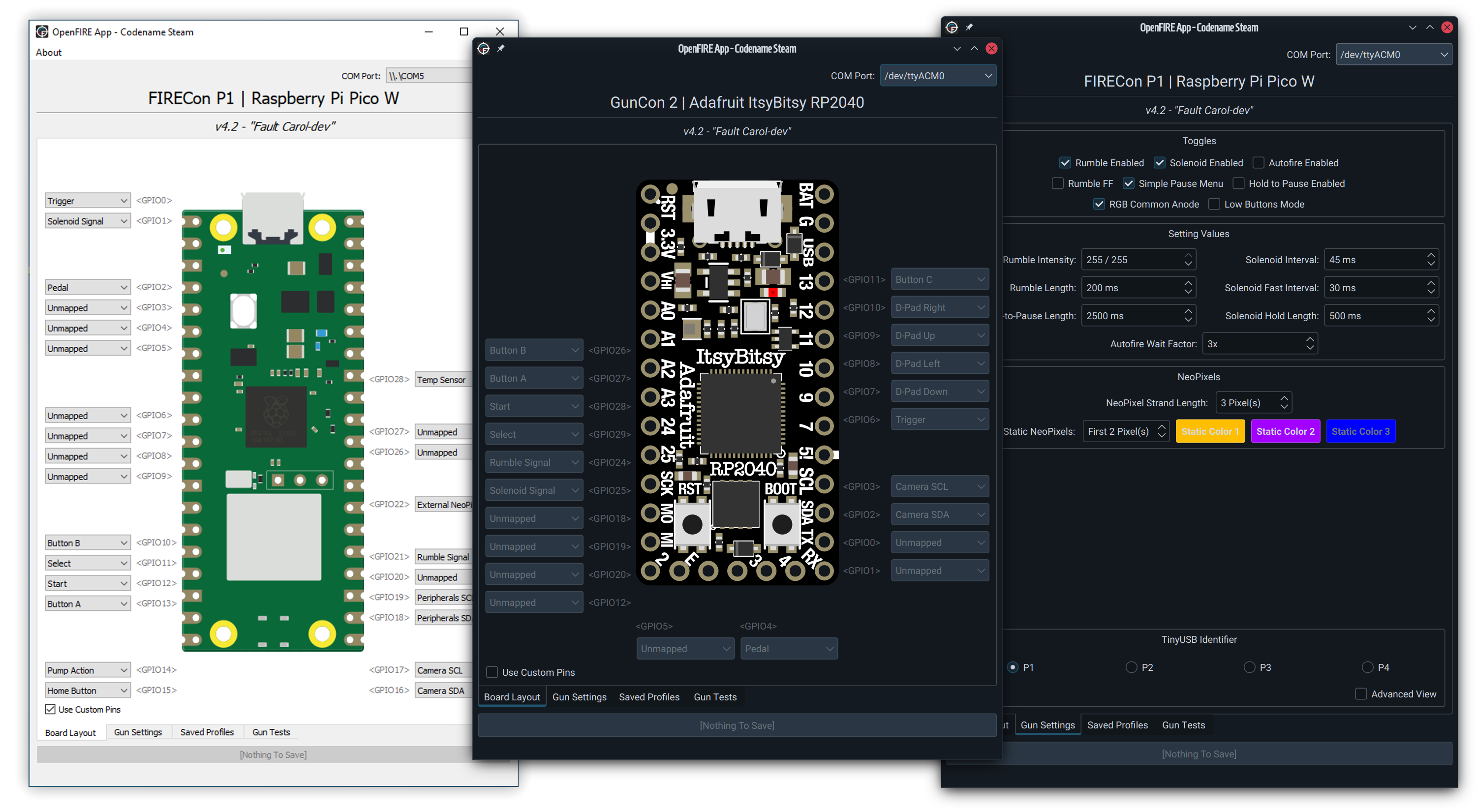Check the Advanced View checkbox

[1361, 694]
